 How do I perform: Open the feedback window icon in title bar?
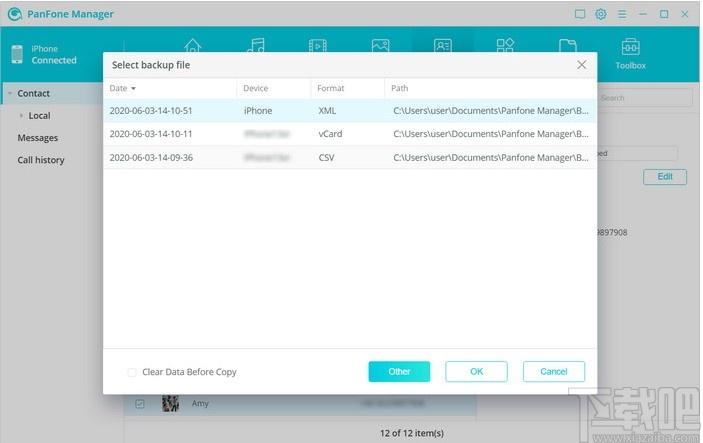click(580, 14)
